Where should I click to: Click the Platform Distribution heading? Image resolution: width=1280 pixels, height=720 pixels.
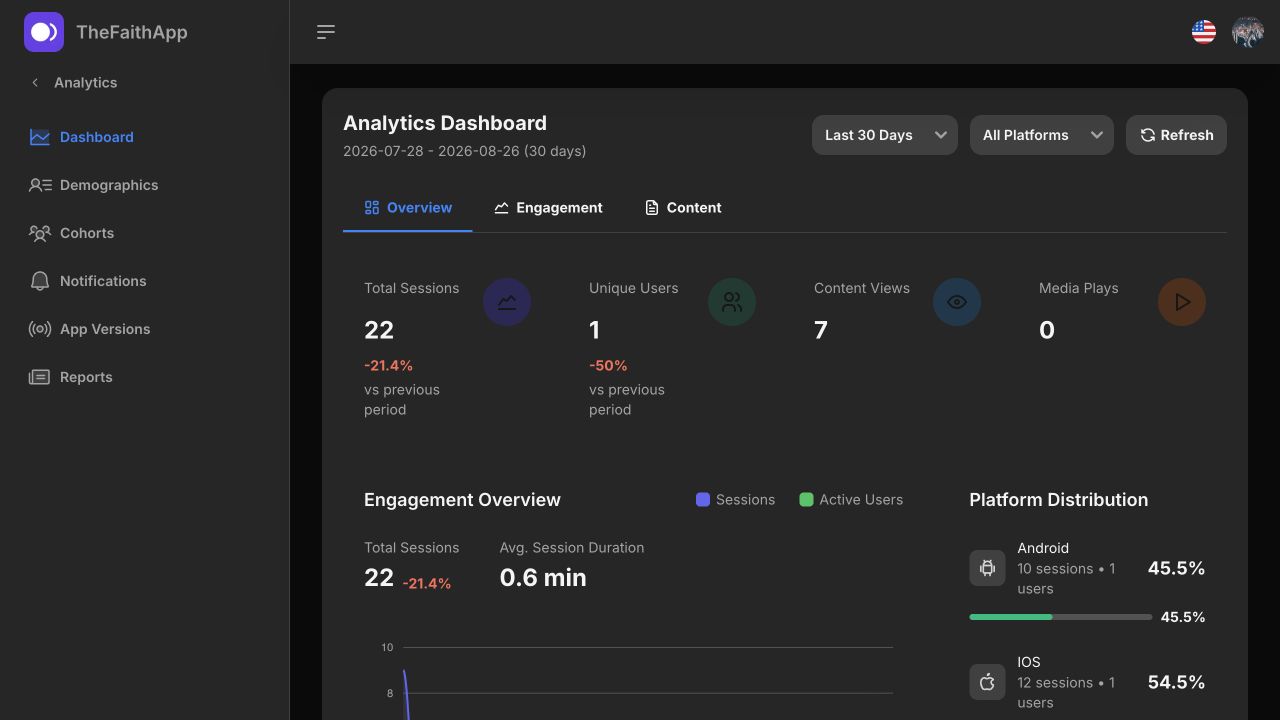[x=1059, y=500]
